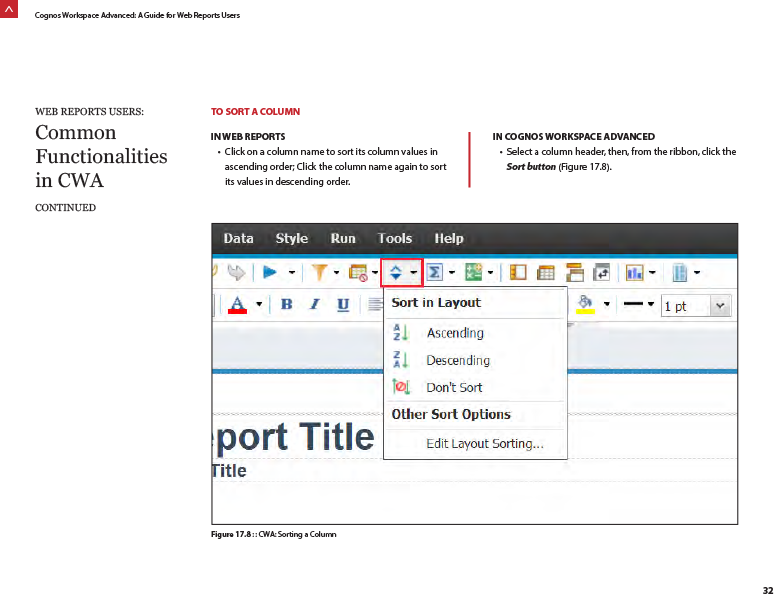Open the Style menu
The height and width of the screenshot is (598, 783).
pyautogui.click(x=292, y=239)
